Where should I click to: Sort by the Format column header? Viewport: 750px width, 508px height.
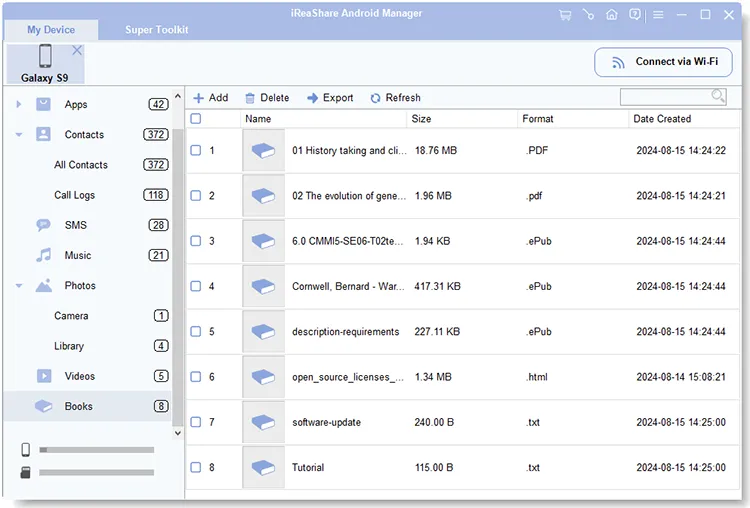(573, 119)
